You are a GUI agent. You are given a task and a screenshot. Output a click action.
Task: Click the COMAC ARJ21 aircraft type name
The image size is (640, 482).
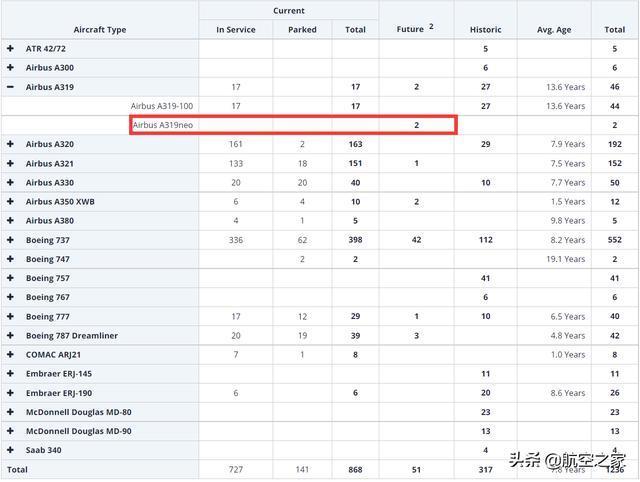(53, 355)
